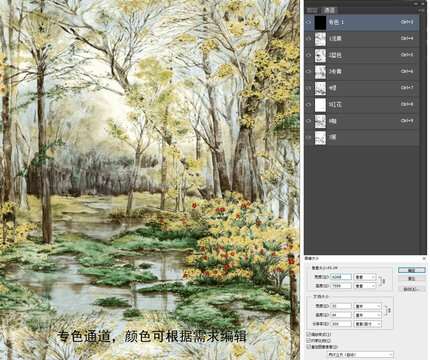The image size is (430, 360).
Task: Toggle the 缩放样式 scale styles checkbox
Action: click(309, 334)
